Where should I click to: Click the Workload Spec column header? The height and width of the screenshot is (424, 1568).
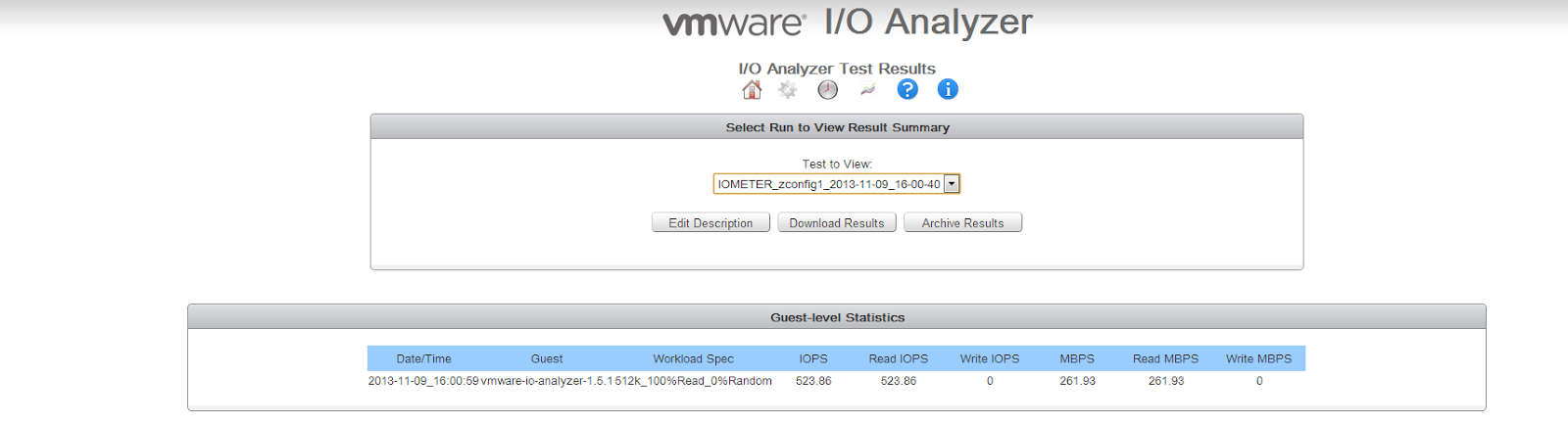[x=693, y=358]
